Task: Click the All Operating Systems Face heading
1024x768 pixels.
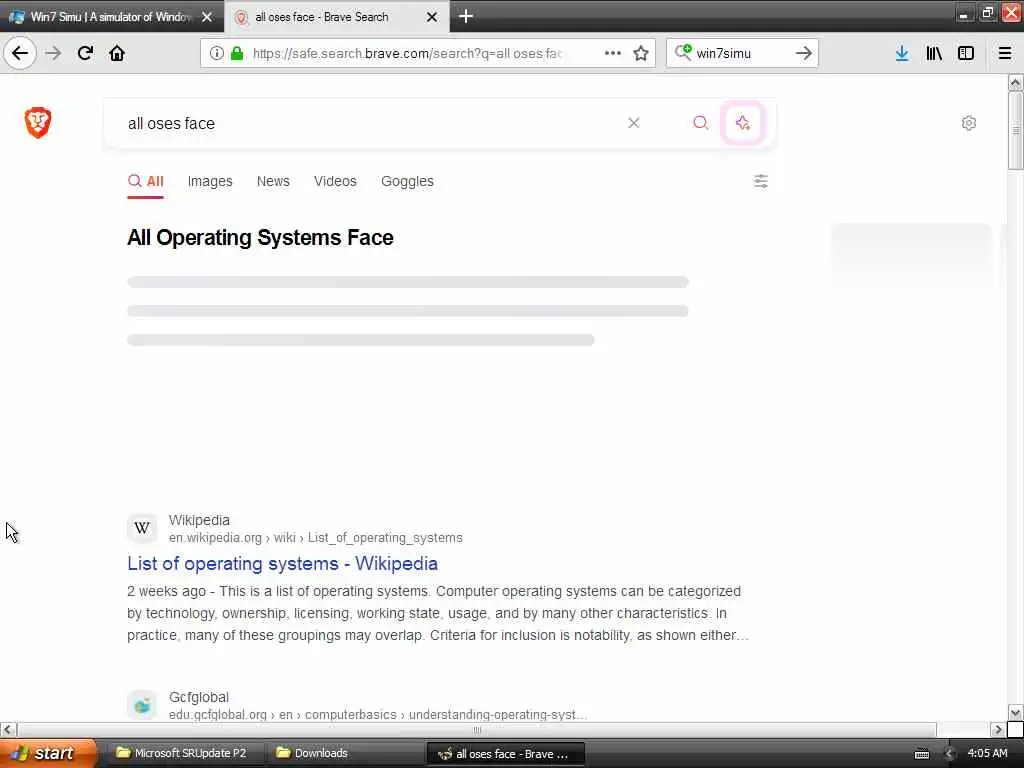Action: tap(260, 237)
